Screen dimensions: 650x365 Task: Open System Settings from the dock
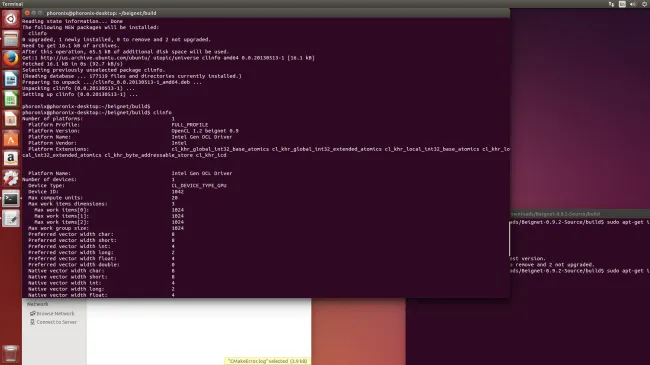click(x=11, y=178)
